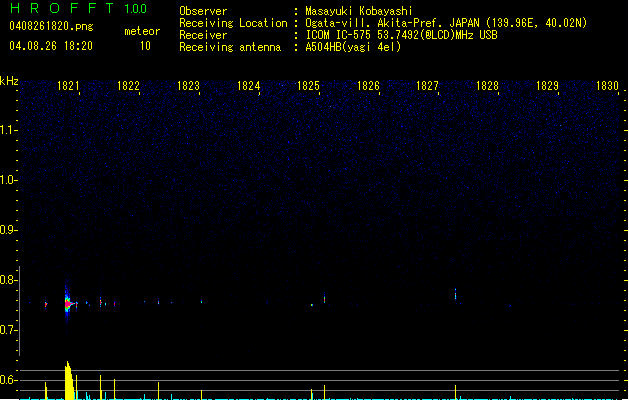Screen dimensions: 629x400
Task: Click the meteor echo just after 1825
Action: pyautogui.click(x=324, y=298)
